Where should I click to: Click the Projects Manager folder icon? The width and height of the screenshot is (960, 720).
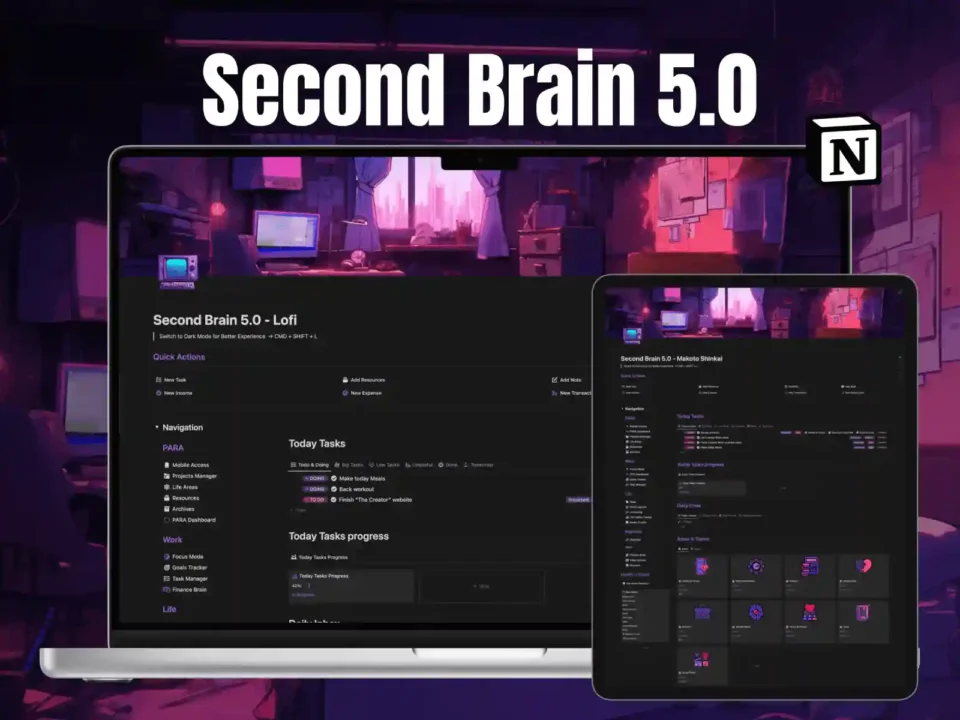pos(166,476)
